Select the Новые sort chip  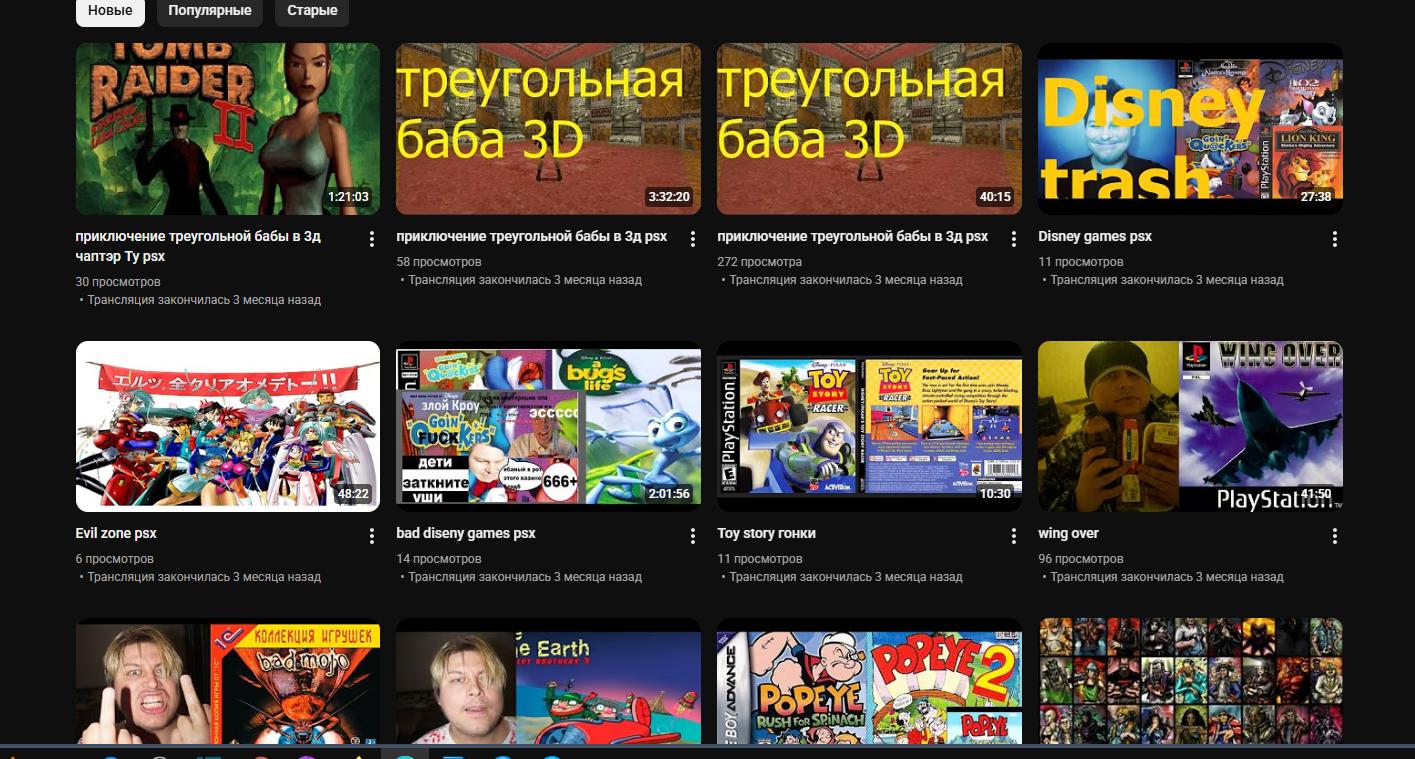click(x=110, y=11)
